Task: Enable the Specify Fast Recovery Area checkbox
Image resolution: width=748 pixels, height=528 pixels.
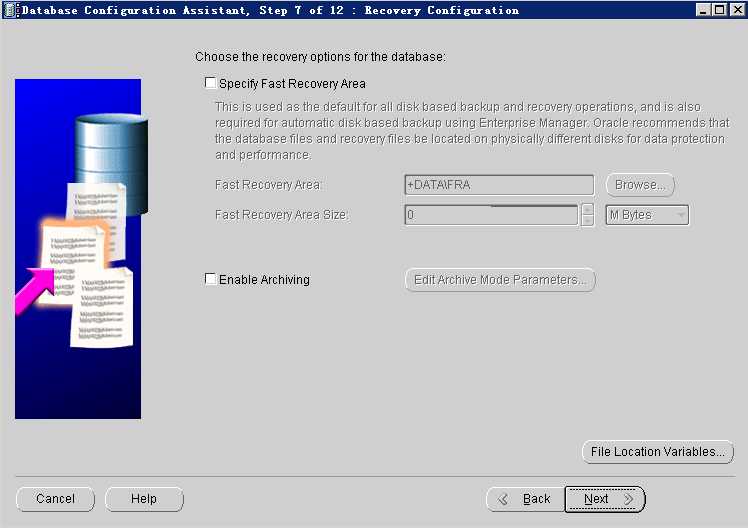Action: click(210, 83)
